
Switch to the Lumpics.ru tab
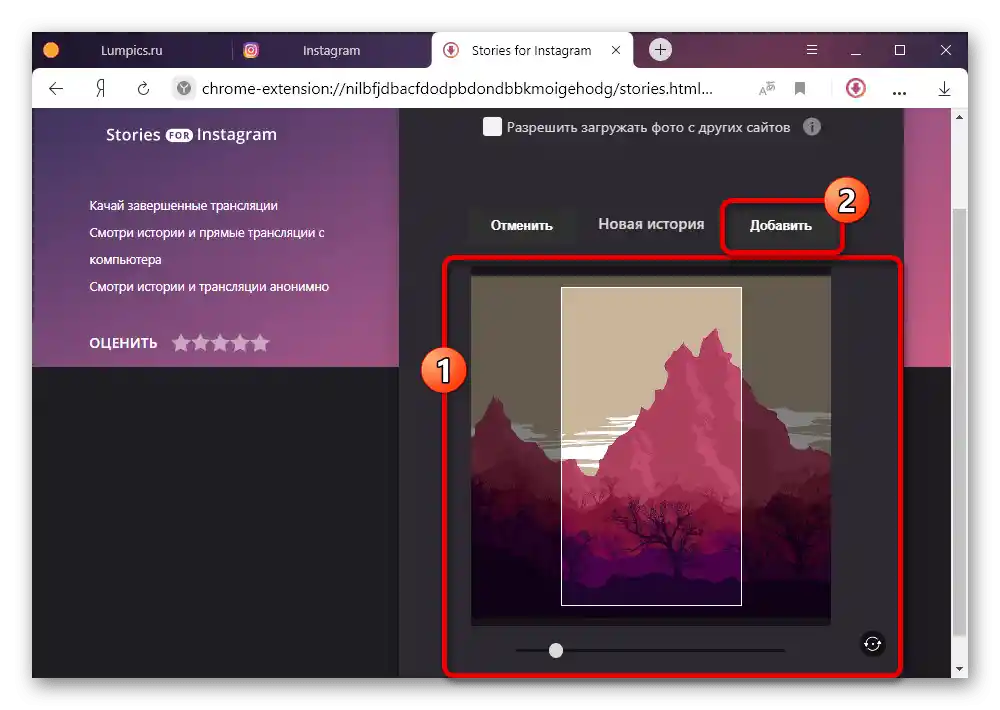coord(131,49)
